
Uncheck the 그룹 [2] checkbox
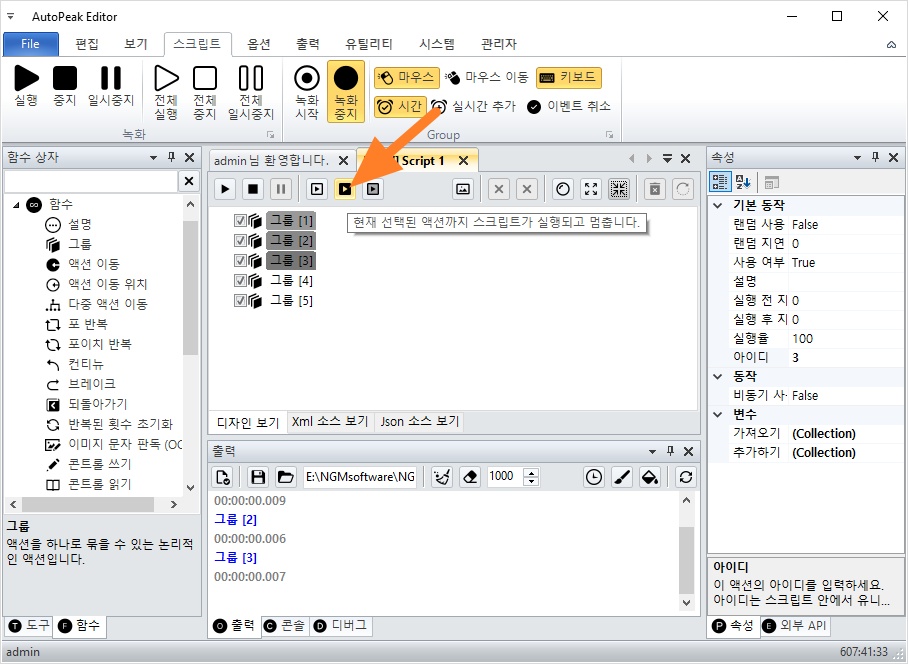(240, 240)
